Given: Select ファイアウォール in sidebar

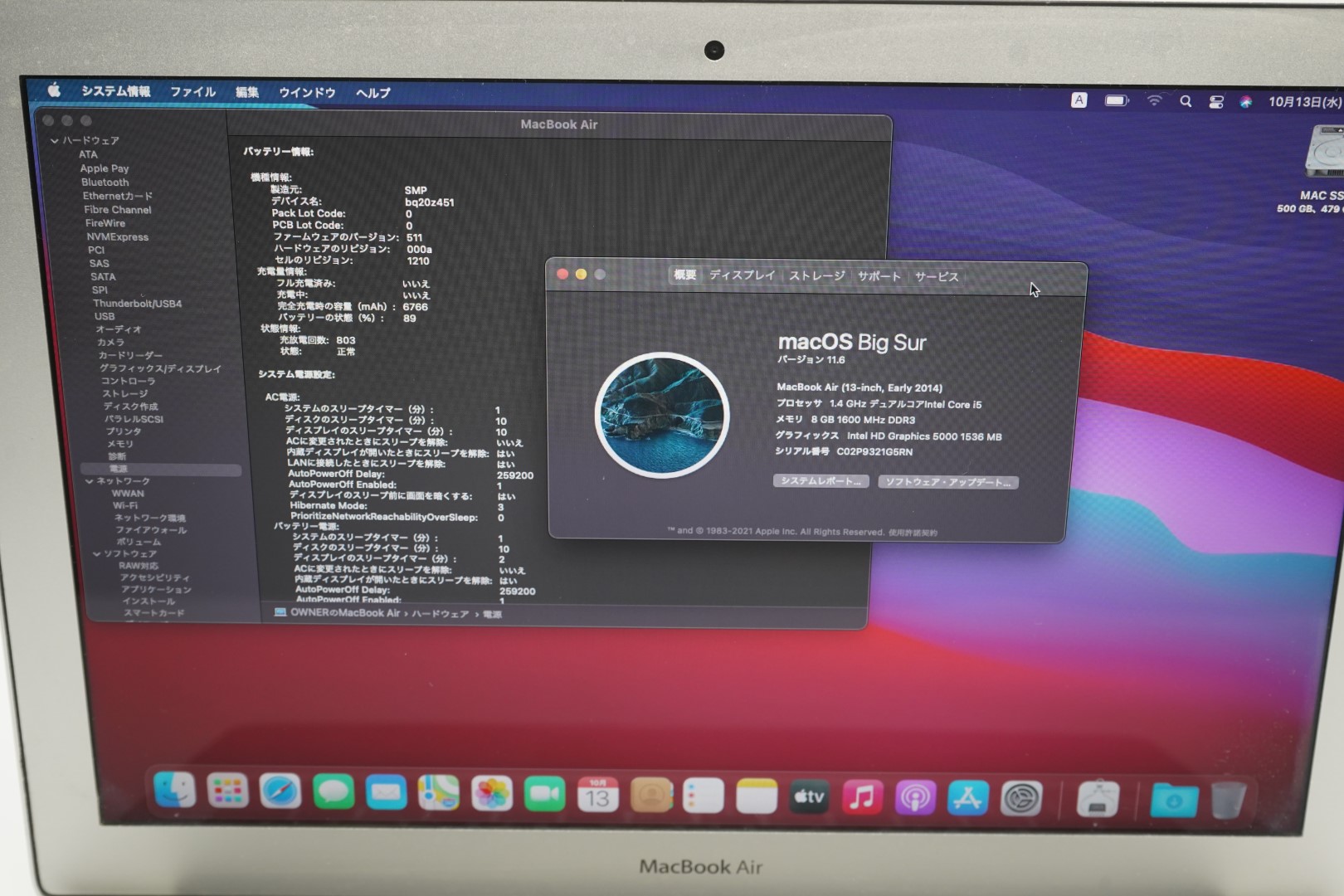Looking at the screenshot, I should (151, 529).
